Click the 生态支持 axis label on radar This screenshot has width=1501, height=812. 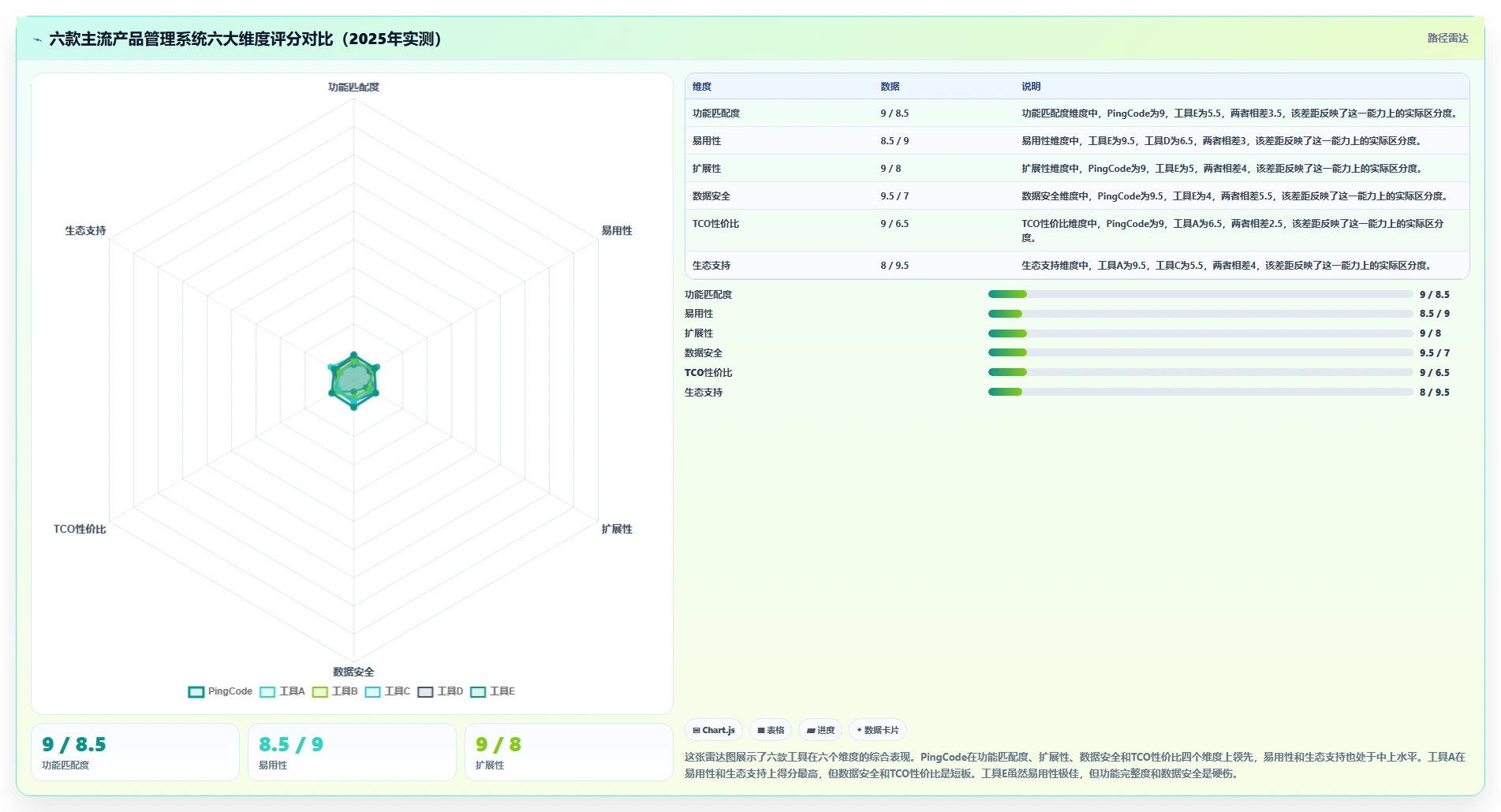(85, 231)
